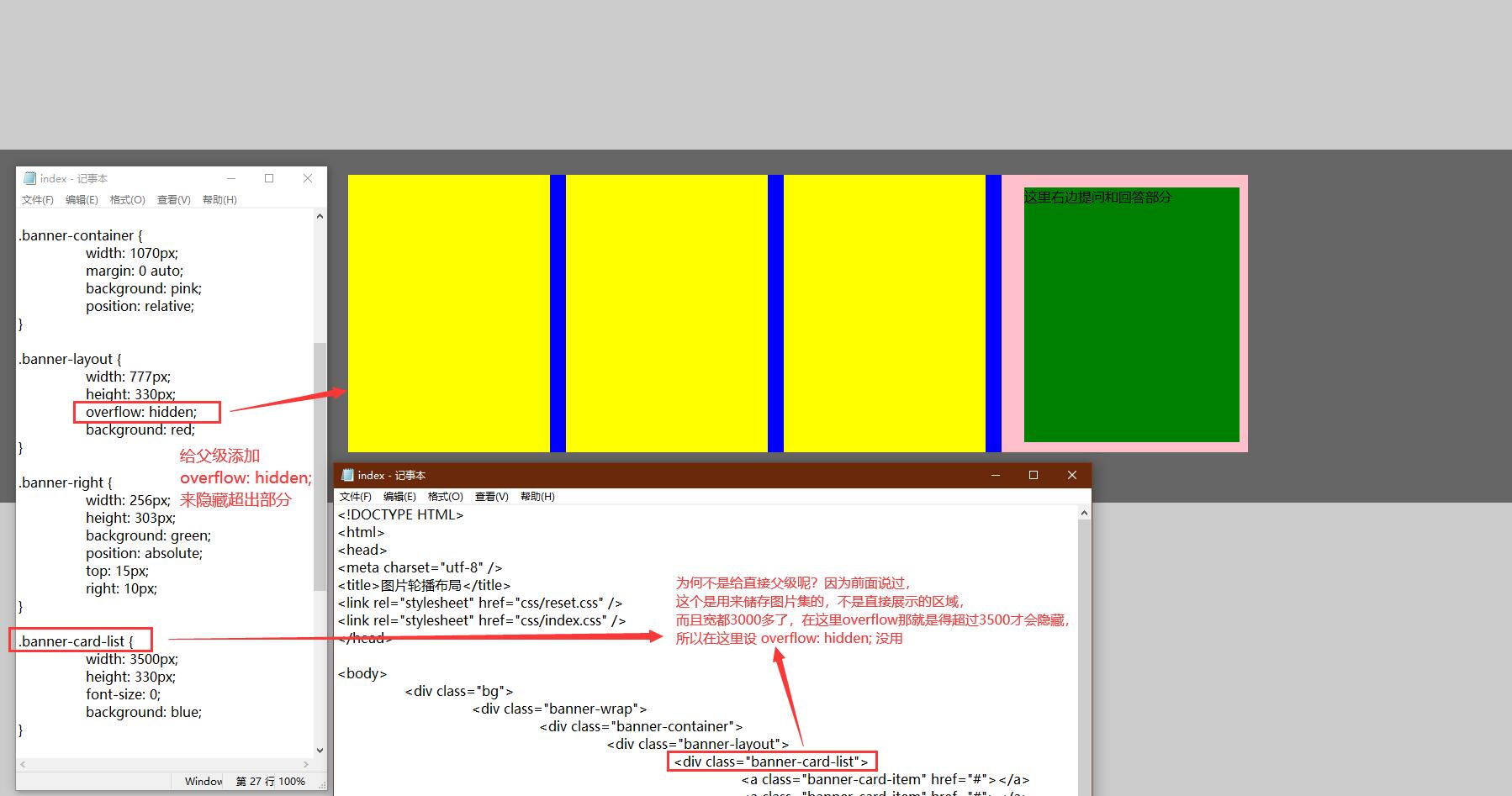Open 编辑(E) menu in CSS Notepad window
Screen dimensions: 1512x796
[x=82, y=200]
